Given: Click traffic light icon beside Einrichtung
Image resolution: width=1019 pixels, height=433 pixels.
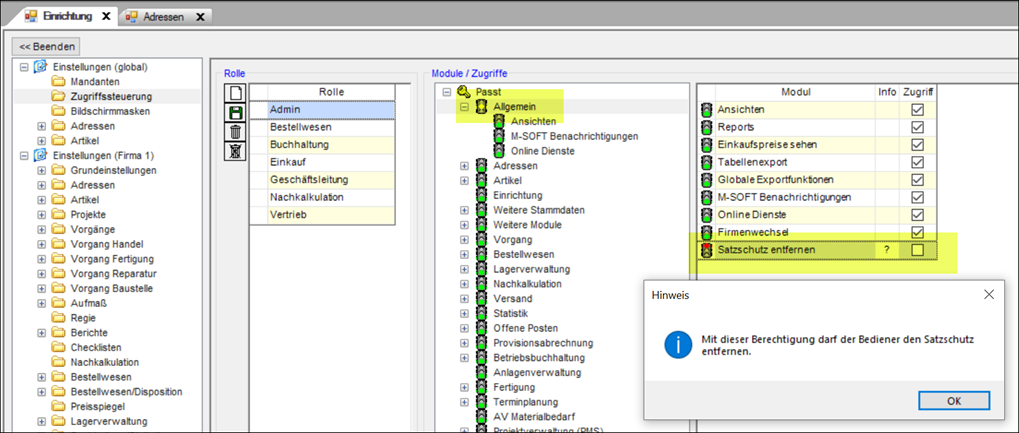Looking at the screenshot, I should (x=482, y=195).
